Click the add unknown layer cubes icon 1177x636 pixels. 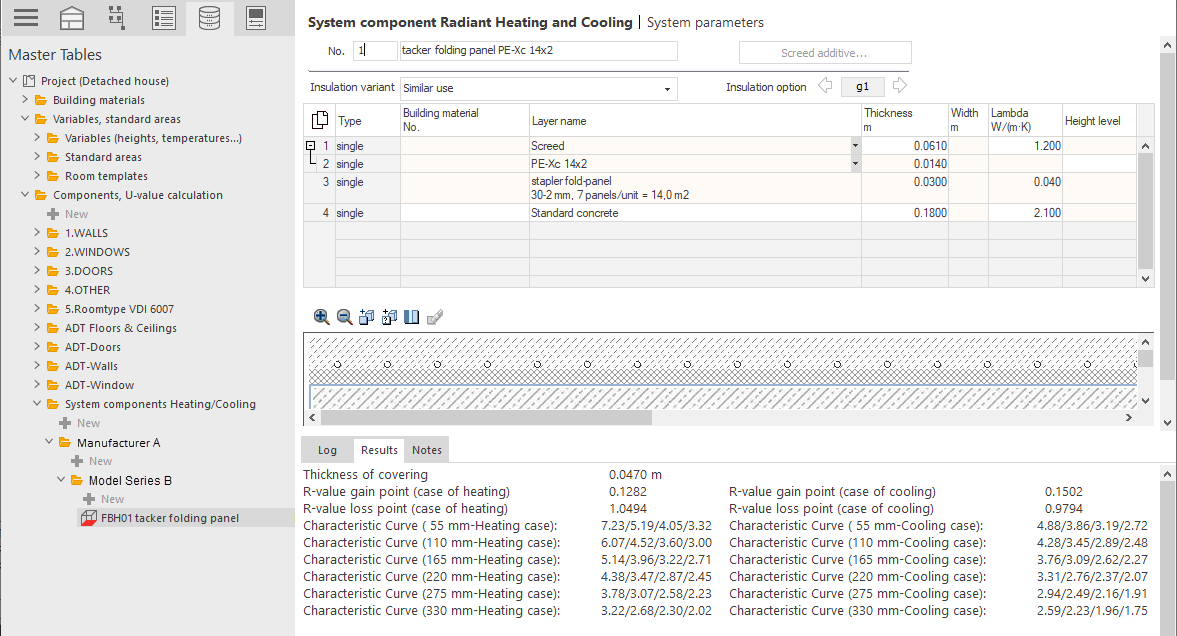click(389, 317)
